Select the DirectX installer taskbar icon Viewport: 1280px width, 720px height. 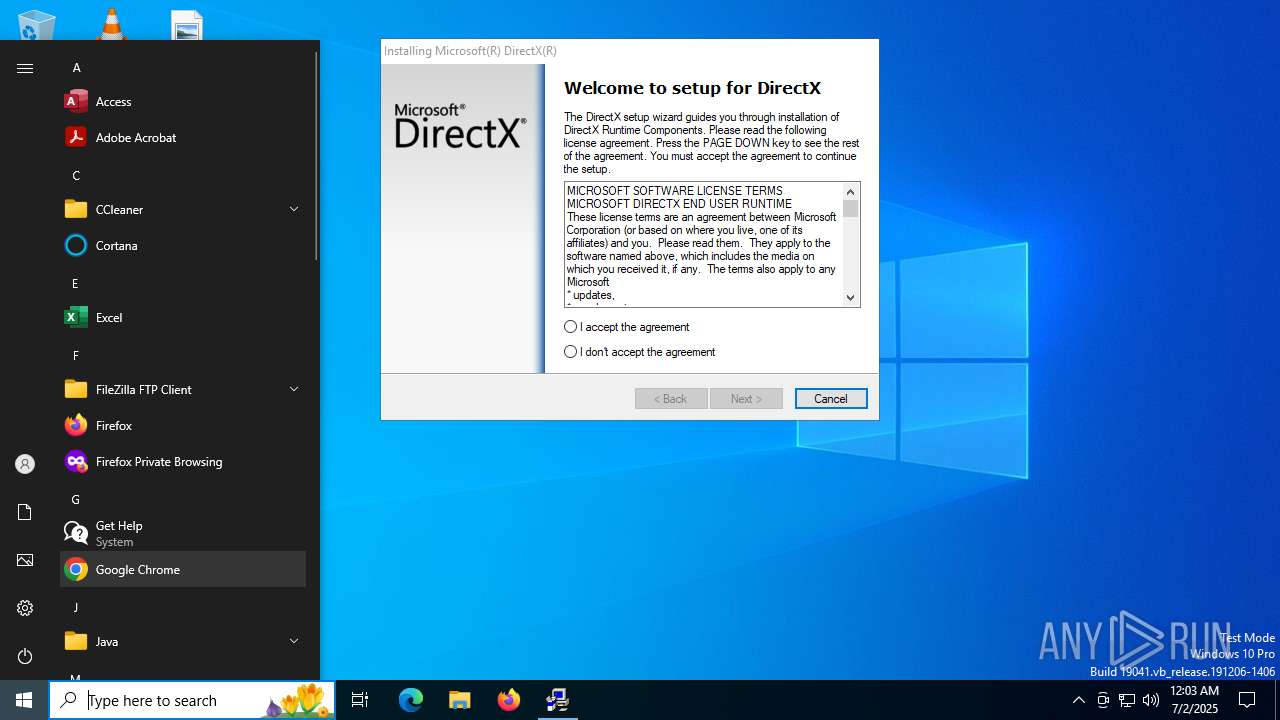(x=558, y=700)
